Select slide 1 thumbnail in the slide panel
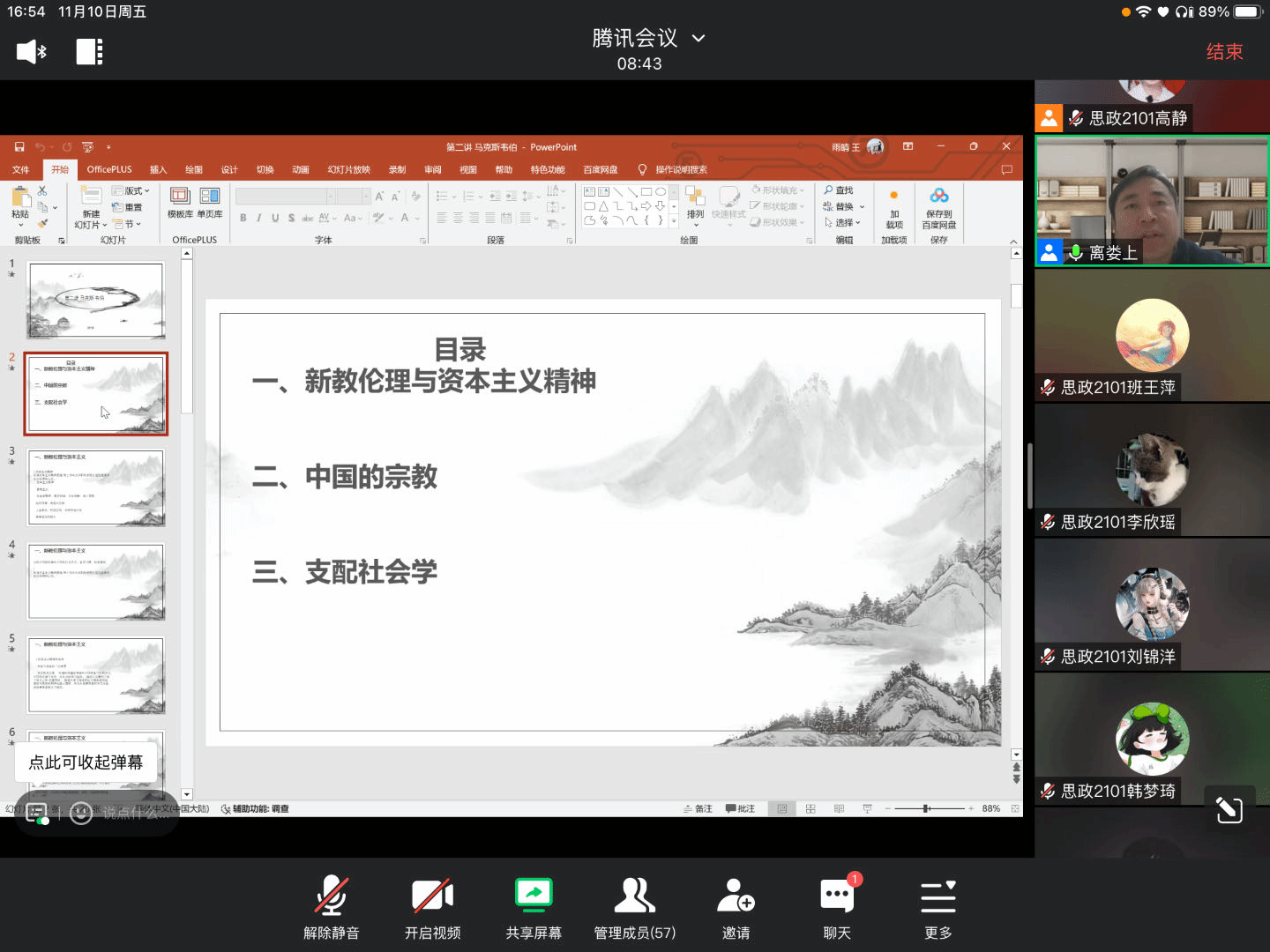 pos(96,301)
